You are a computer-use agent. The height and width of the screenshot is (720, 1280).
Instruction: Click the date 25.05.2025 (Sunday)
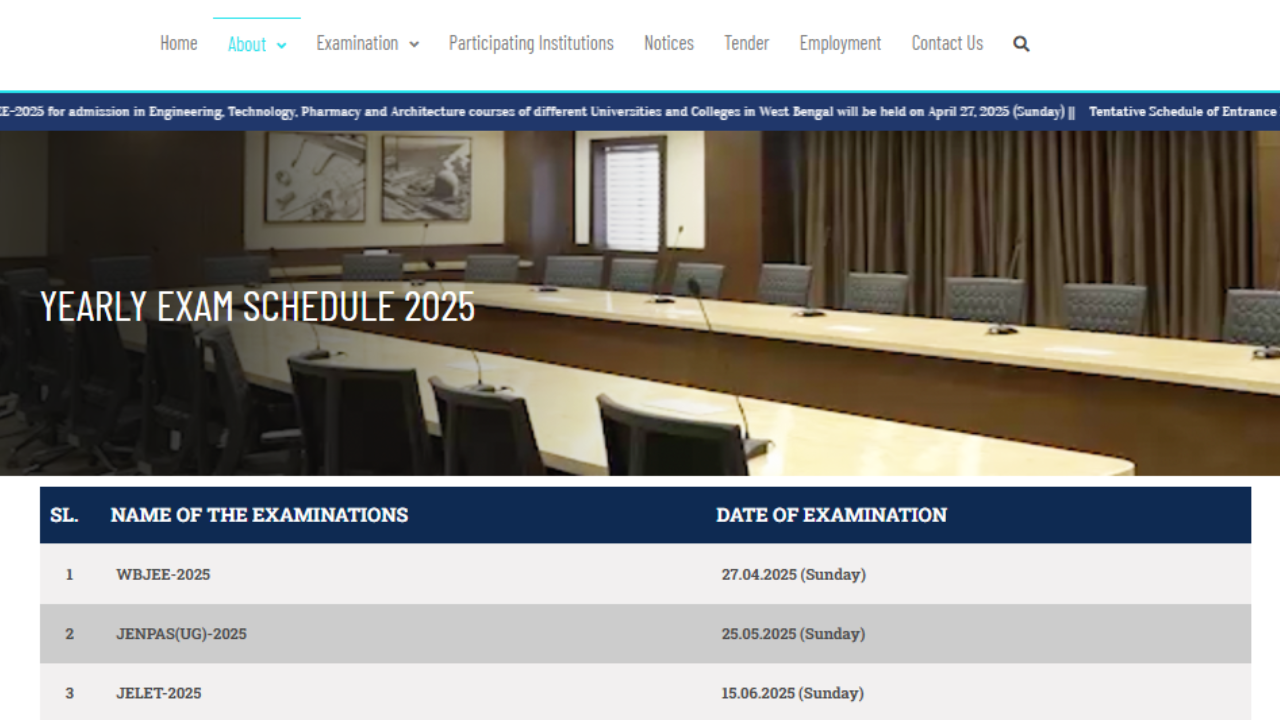[x=793, y=634]
